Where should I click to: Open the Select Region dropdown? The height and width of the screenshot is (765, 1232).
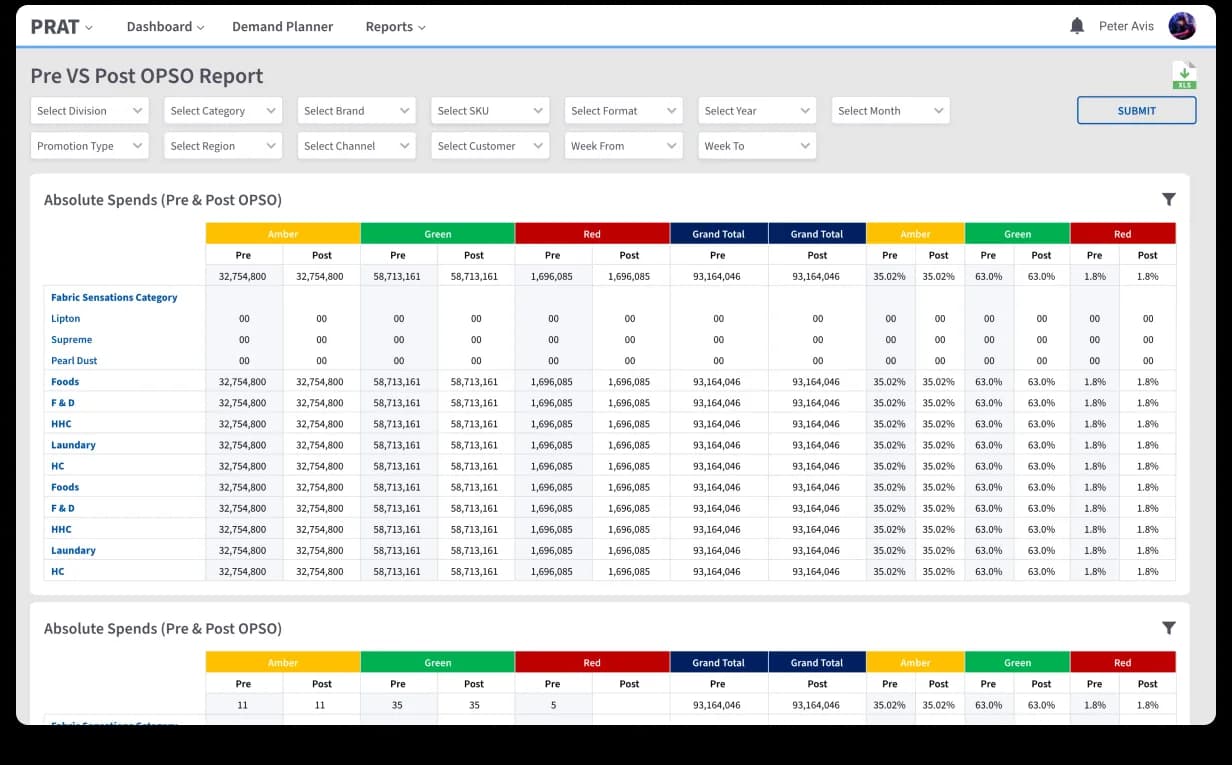(223, 146)
